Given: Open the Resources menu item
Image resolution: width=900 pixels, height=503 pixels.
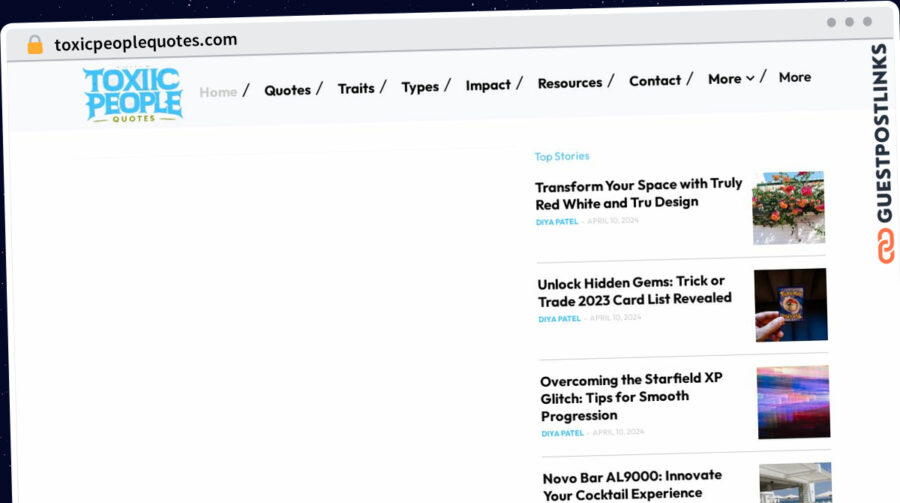Looking at the screenshot, I should (x=570, y=83).
